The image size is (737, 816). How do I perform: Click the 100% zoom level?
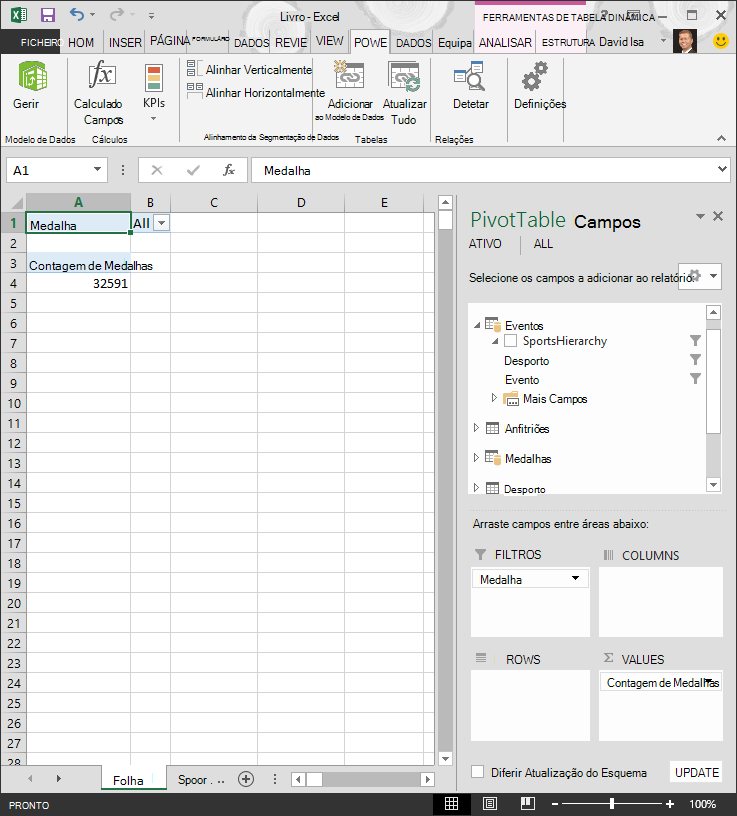click(x=703, y=804)
